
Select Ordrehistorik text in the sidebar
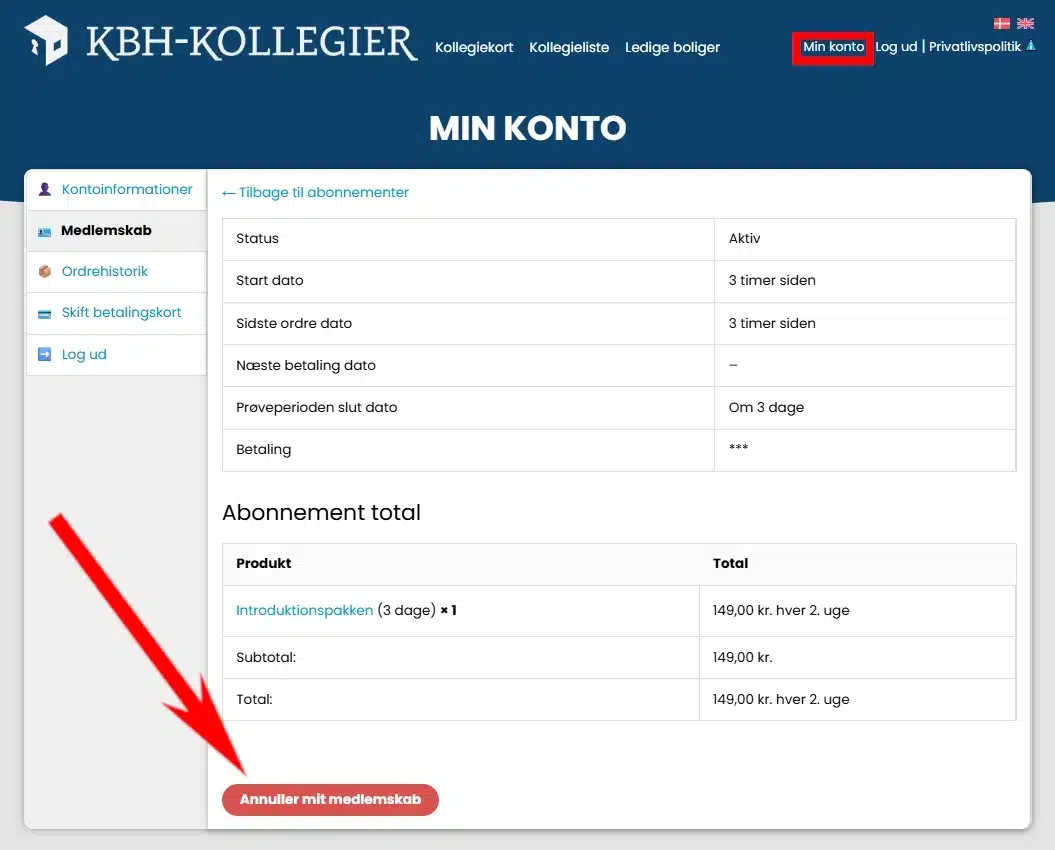pyautogui.click(x=105, y=271)
